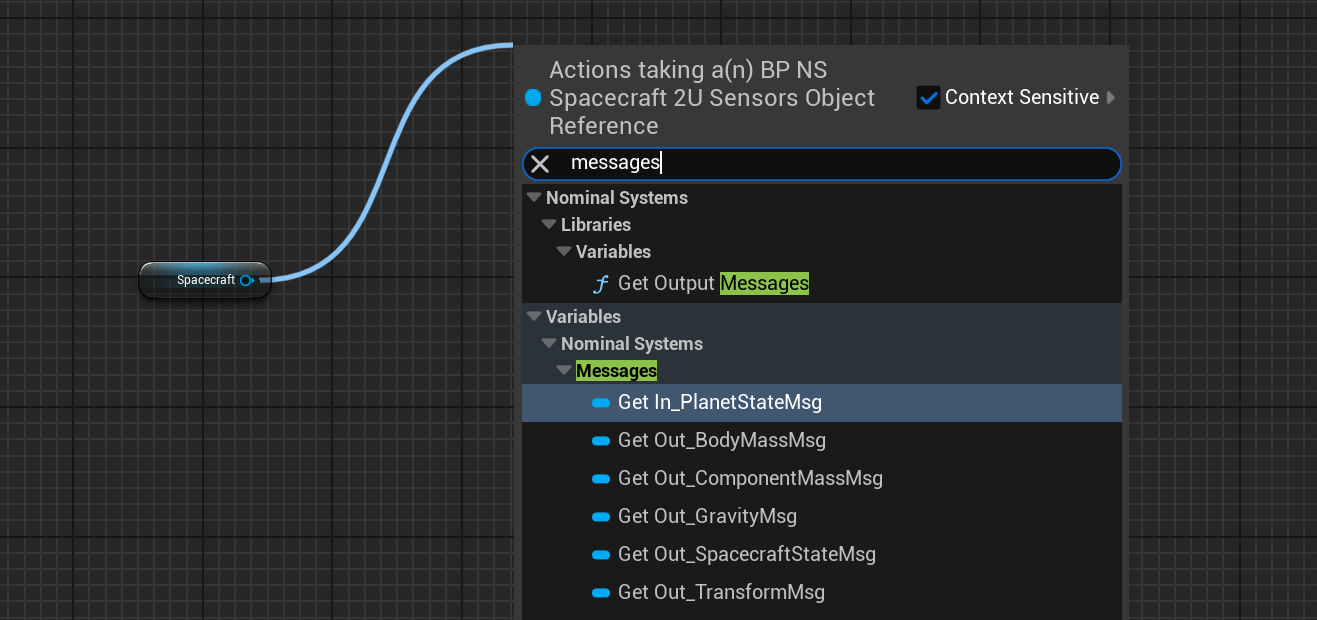Click the pin icon next to Get In_PlanetStateMsg

pyautogui.click(x=600, y=403)
